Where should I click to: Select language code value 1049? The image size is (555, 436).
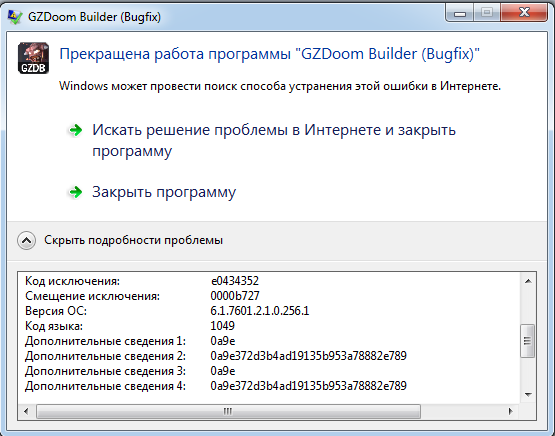pos(223,326)
